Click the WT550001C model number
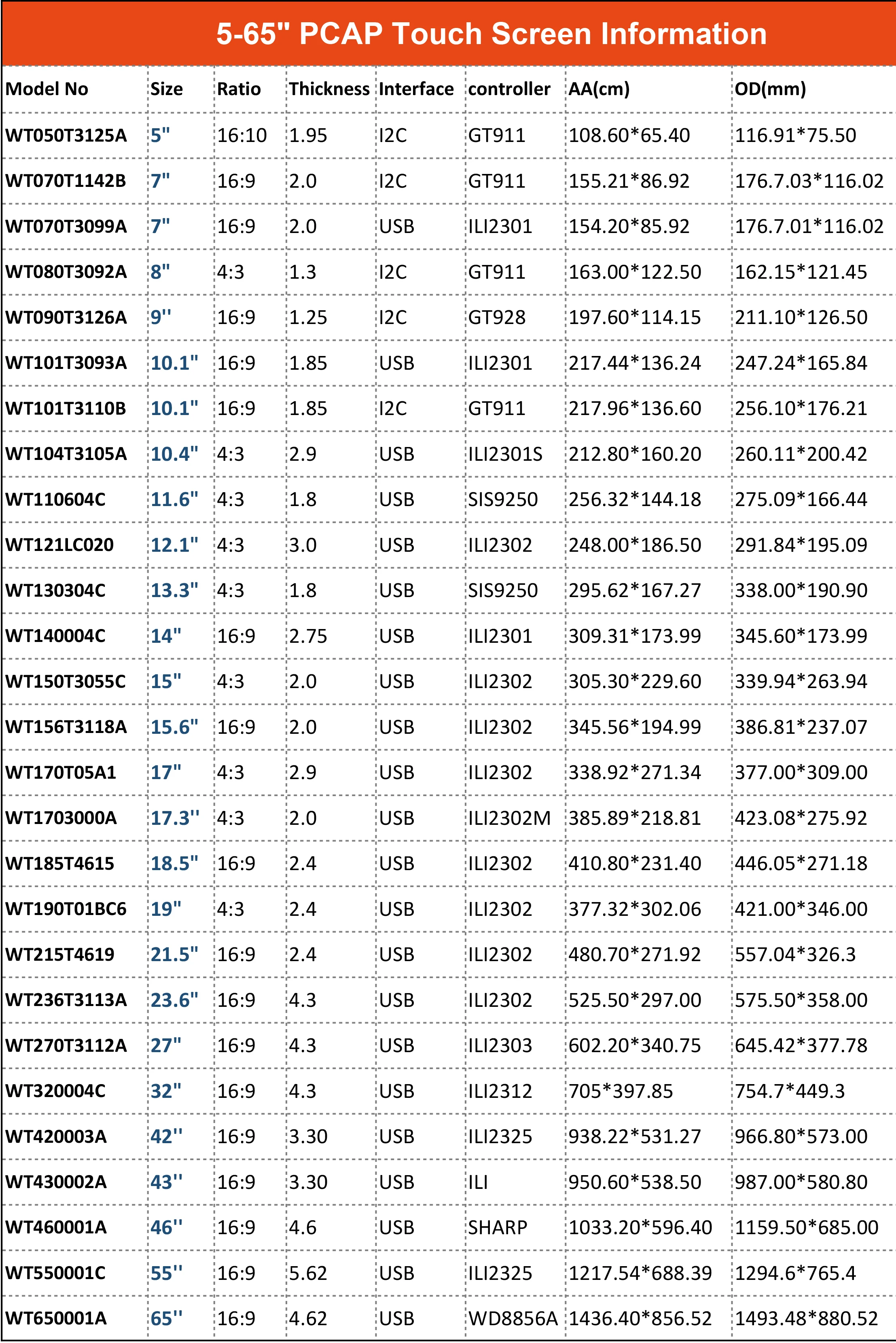The image size is (896, 1343). 55,1273
